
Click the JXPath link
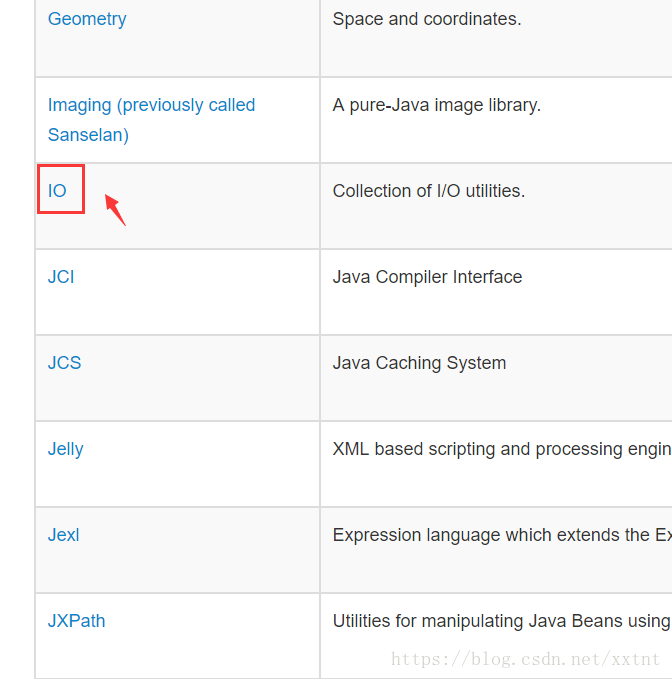76,621
